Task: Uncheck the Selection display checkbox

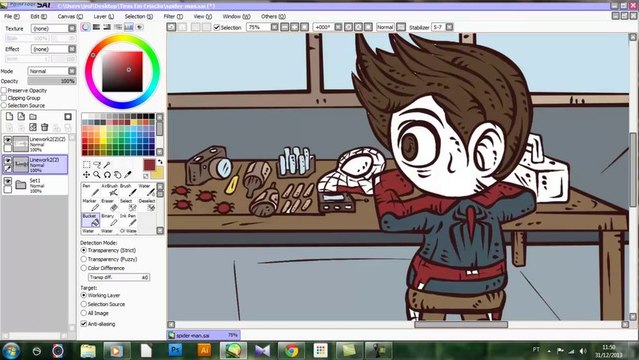Action: [x=217, y=27]
